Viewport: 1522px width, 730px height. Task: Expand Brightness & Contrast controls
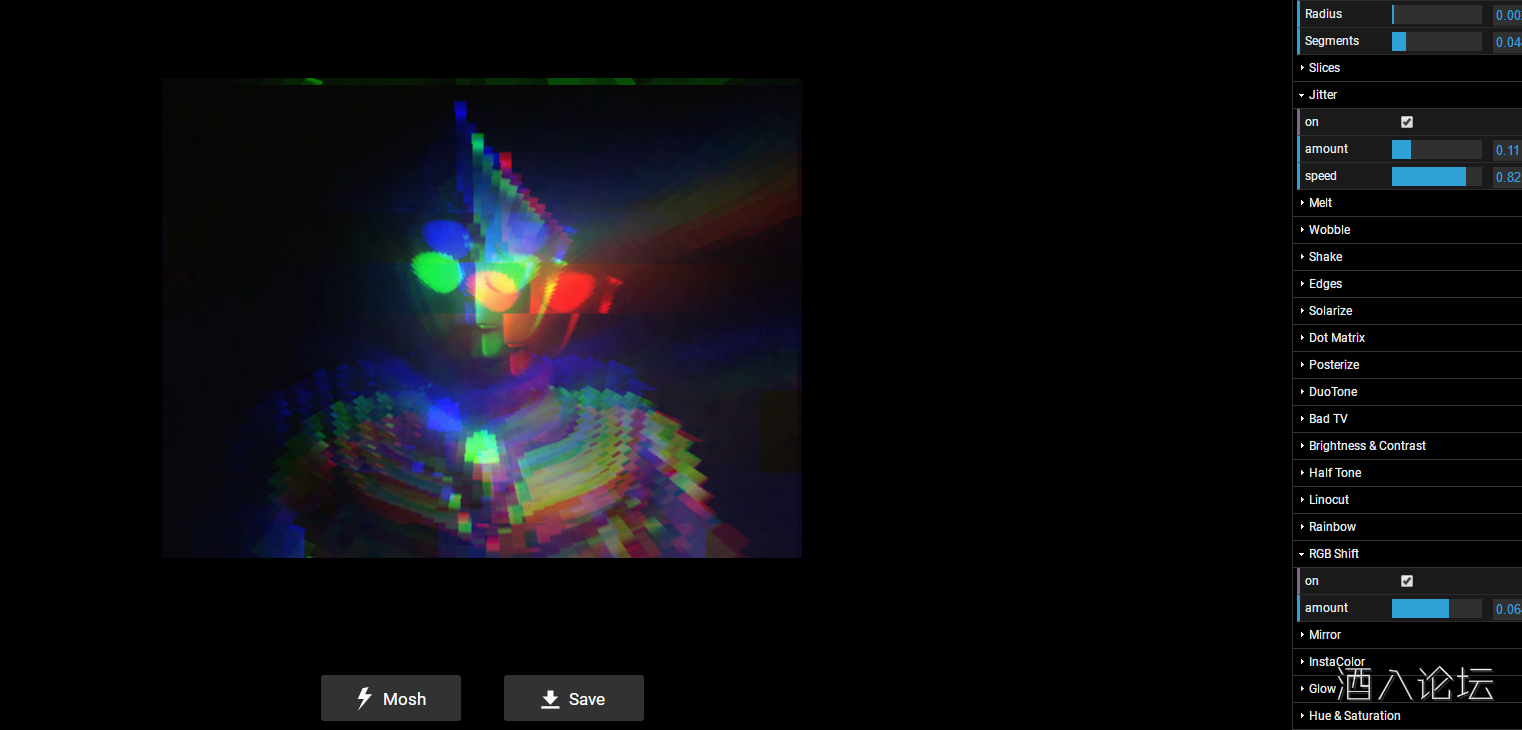coord(1367,445)
